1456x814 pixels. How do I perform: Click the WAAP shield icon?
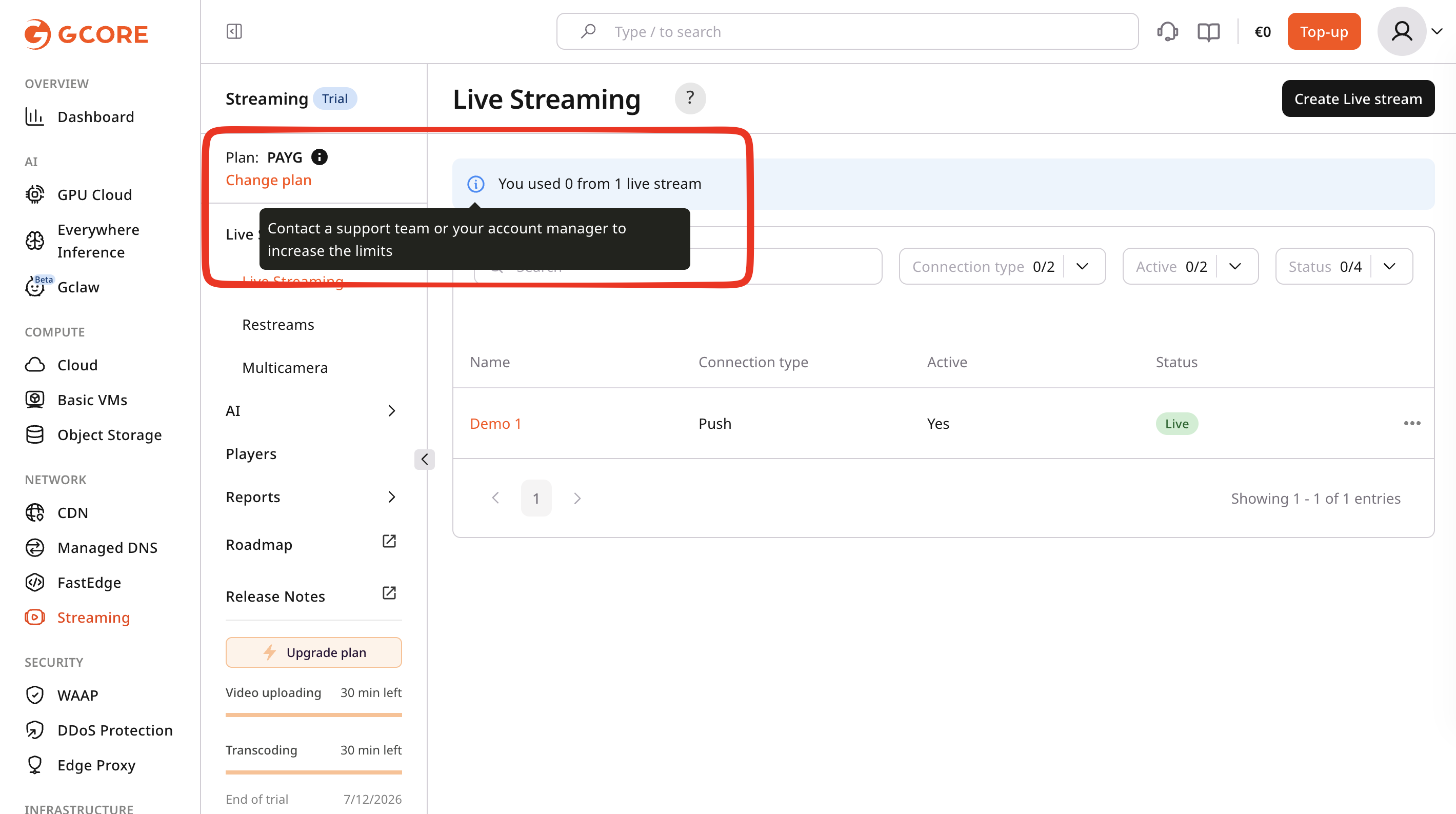[x=34, y=696]
